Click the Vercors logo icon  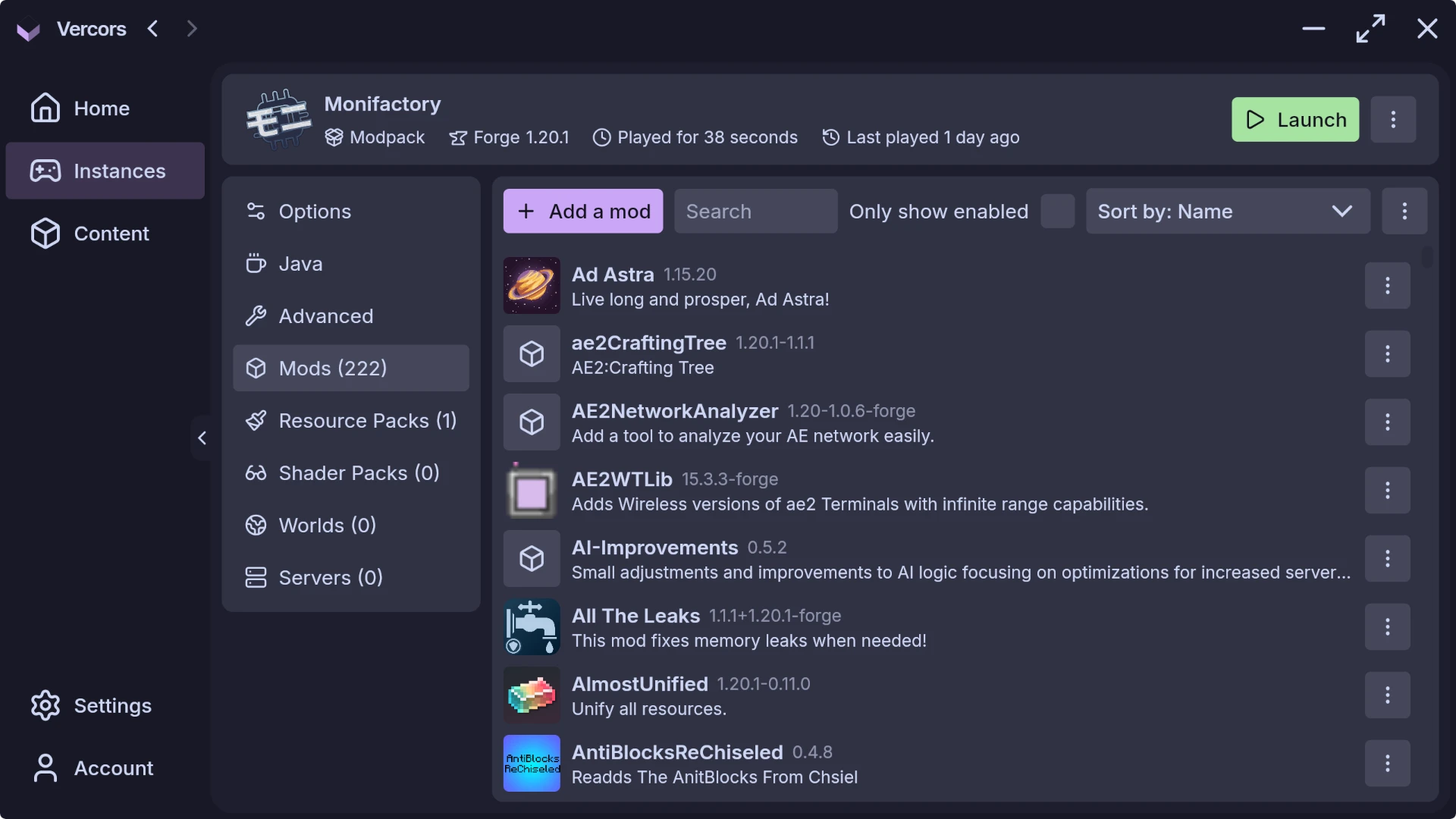(28, 30)
